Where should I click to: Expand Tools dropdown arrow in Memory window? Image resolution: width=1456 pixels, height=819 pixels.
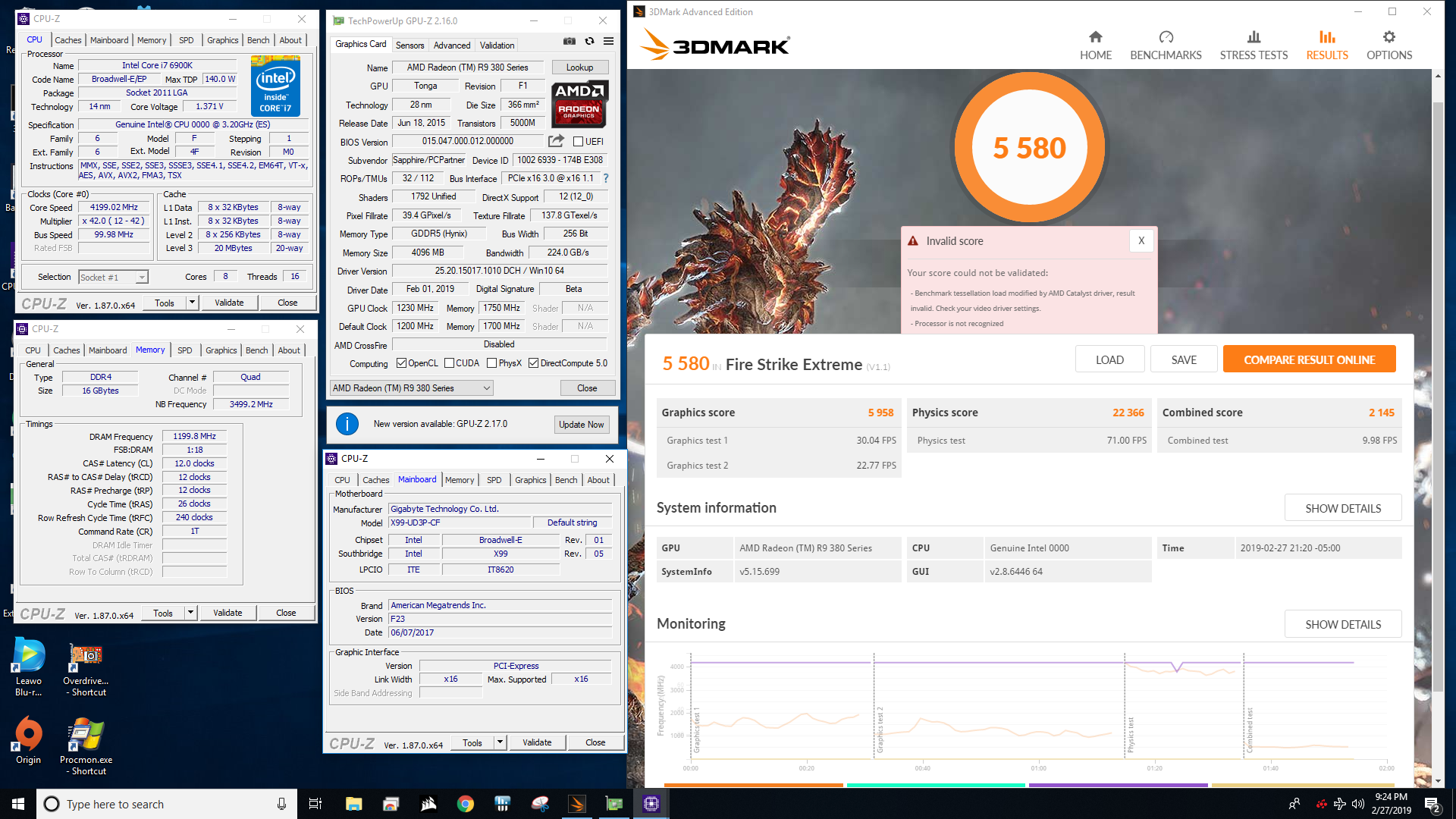point(190,613)
